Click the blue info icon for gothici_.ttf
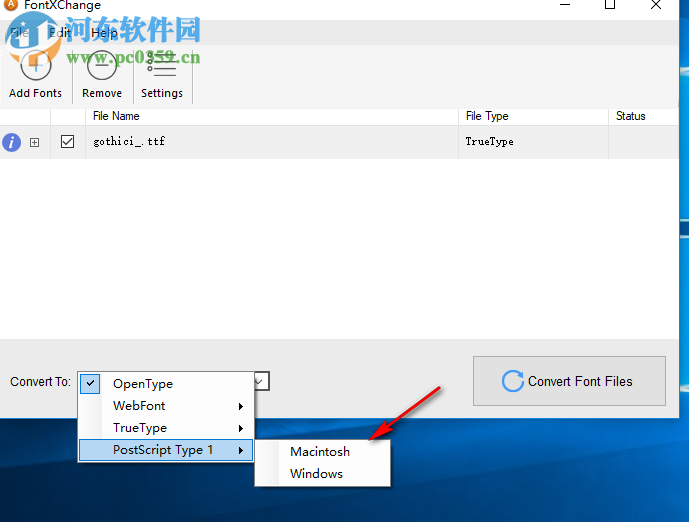This screenshot has height=522, width=689. coord(11,142)
